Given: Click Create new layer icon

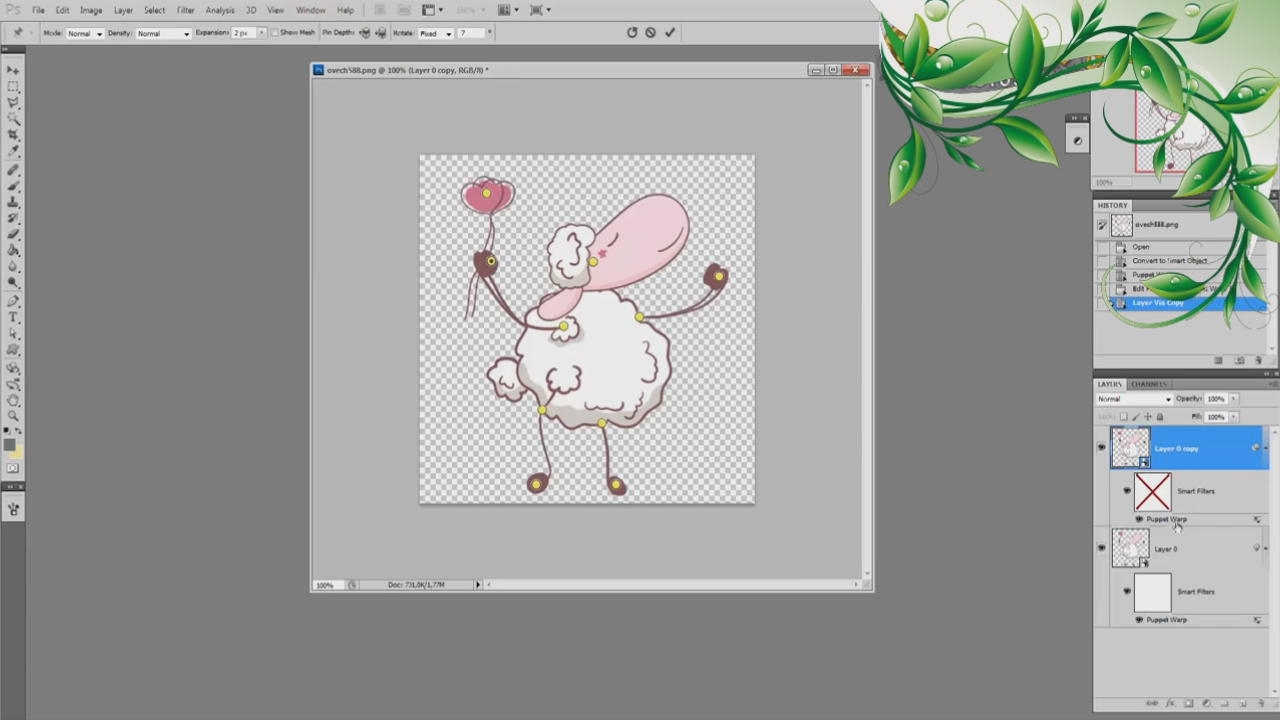Looking at the screenshot, I should (1242, 704).
